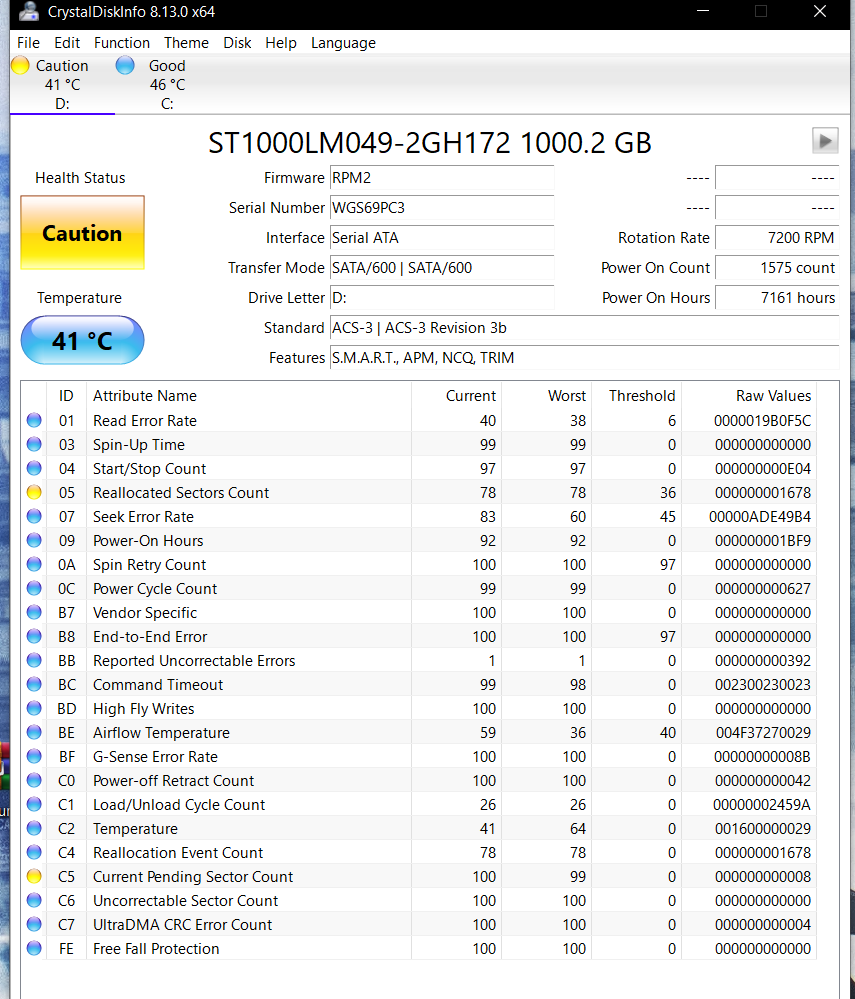Select raw value 0000019B0F5C
Image resolution: width=855 pixels, height=999 pixels.
tap(762, 420)
